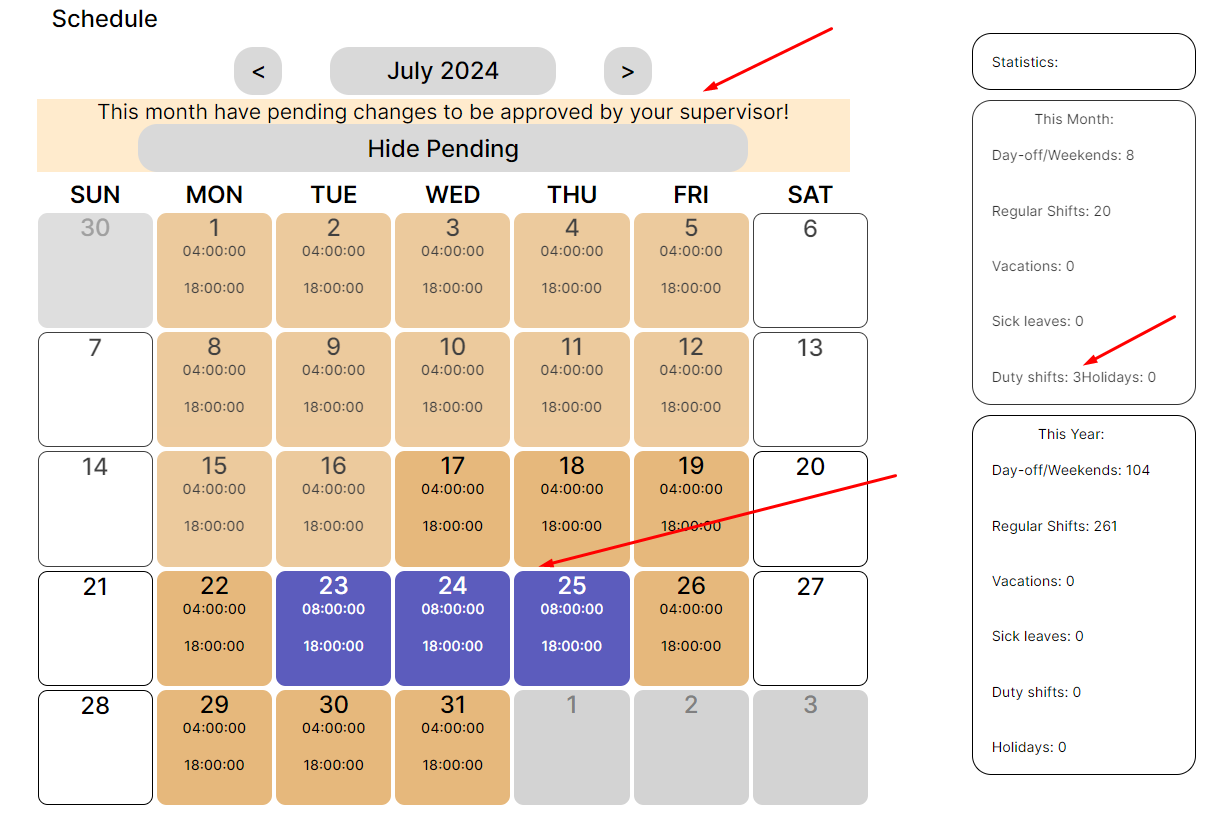The image size is (1224, 825).
Task: Select July 12 shift cell
Action: (x=691, y=389)
